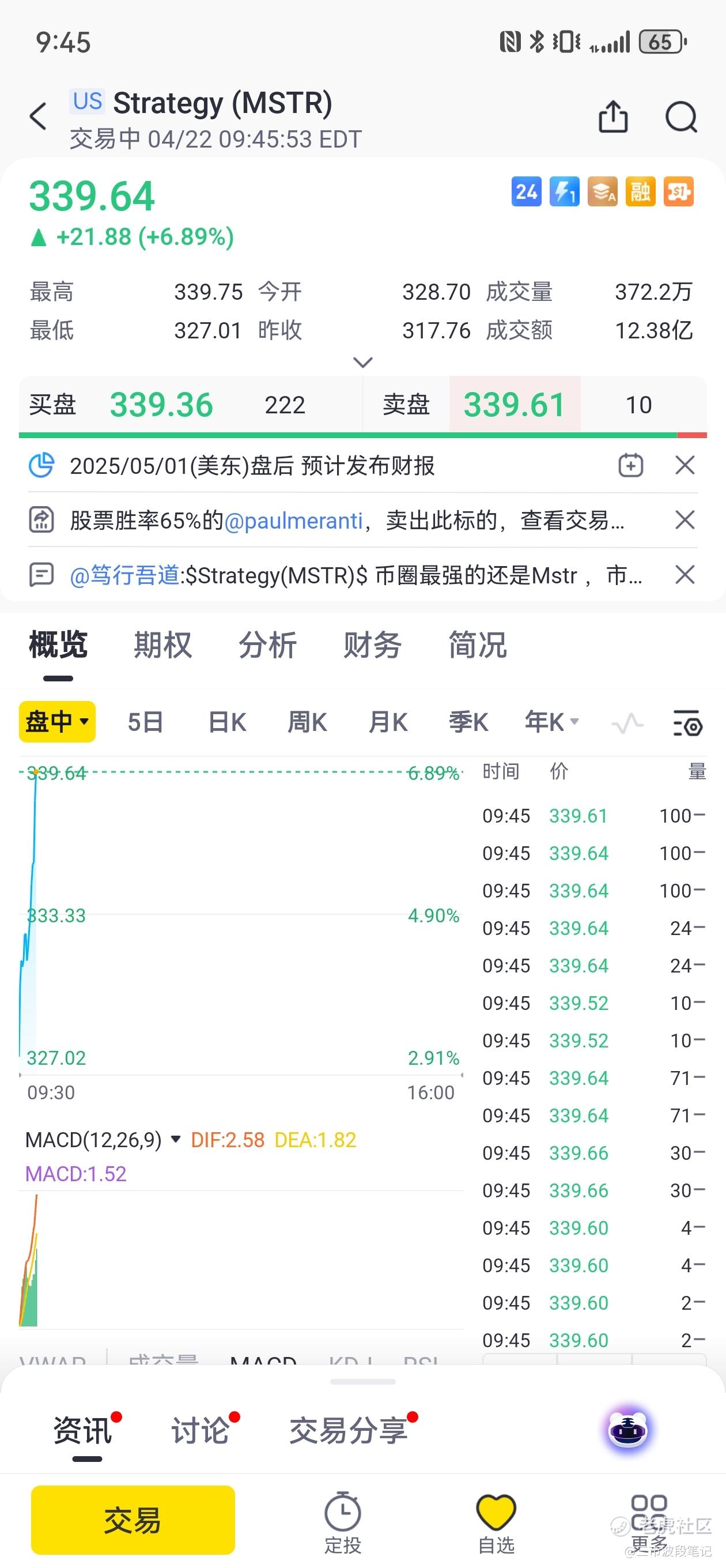Tap bid price 339.36

(161, 405)
